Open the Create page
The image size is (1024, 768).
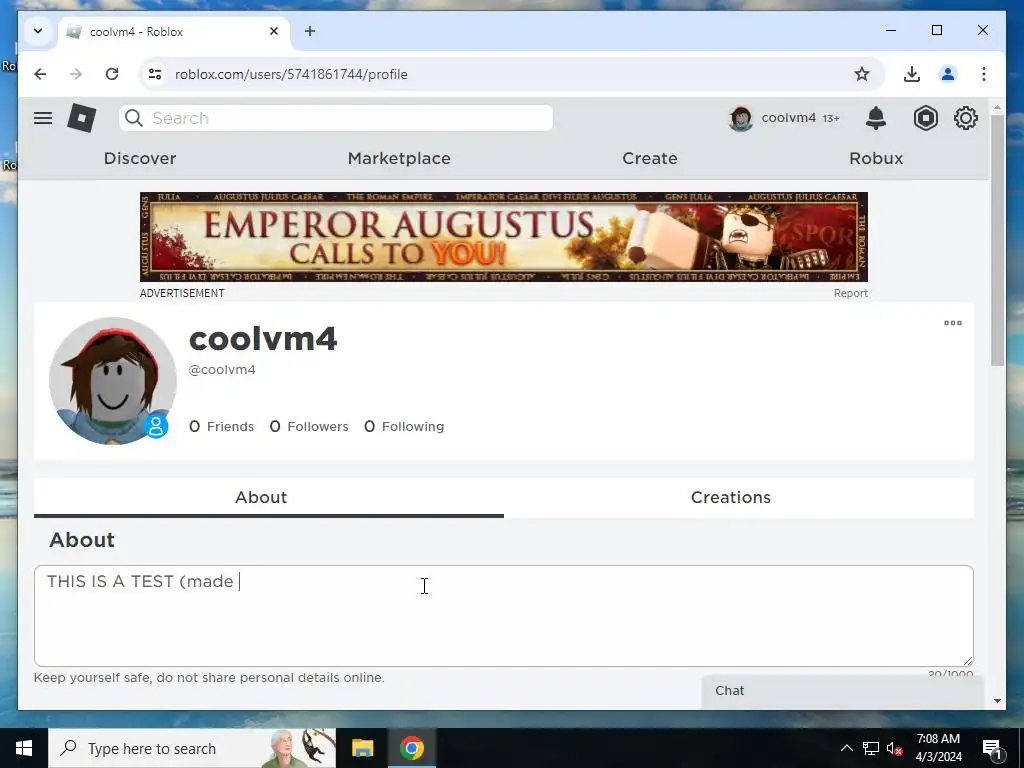650,158
